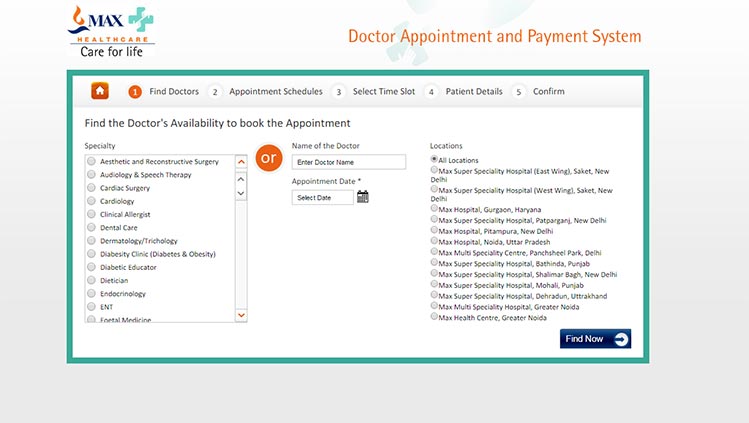The height and width of the screenshot is (423, 749).
Task: Go to Select Time Slot step
Action: tap(384, 91)
